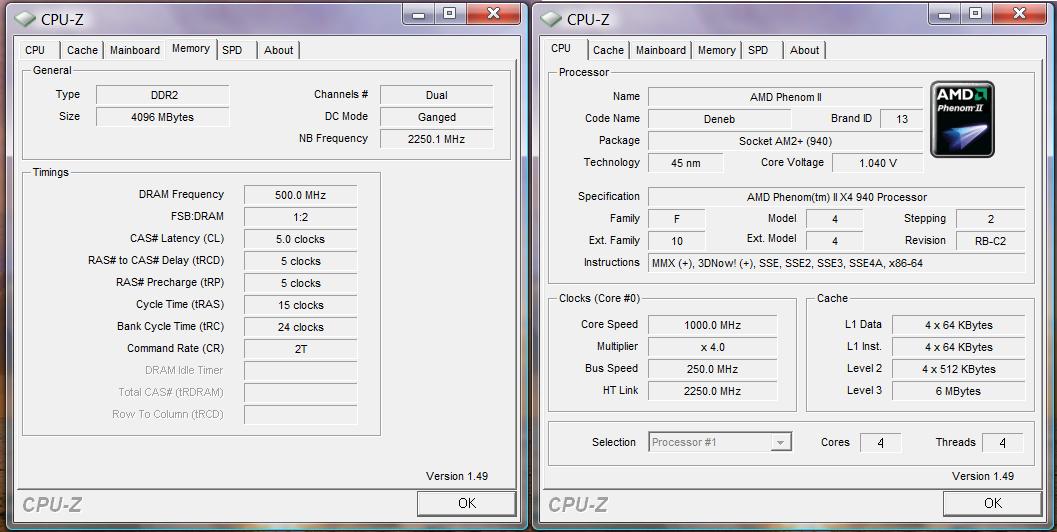Click the Level 2 4 x 512 KBytes value
This screenshot has height=532, width=1057.
tap(959, 369)
